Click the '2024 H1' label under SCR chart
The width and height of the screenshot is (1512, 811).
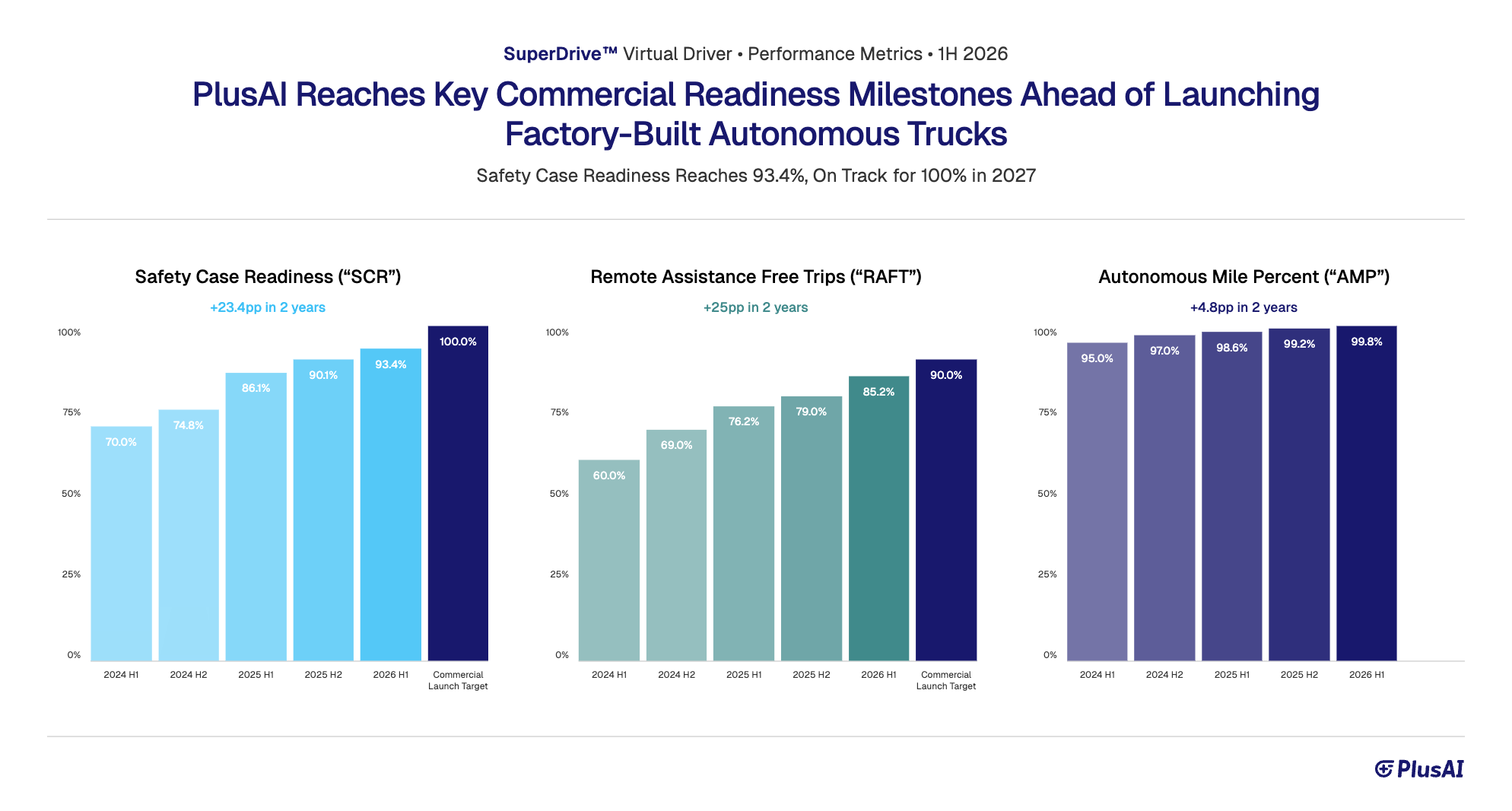(122, 675)
